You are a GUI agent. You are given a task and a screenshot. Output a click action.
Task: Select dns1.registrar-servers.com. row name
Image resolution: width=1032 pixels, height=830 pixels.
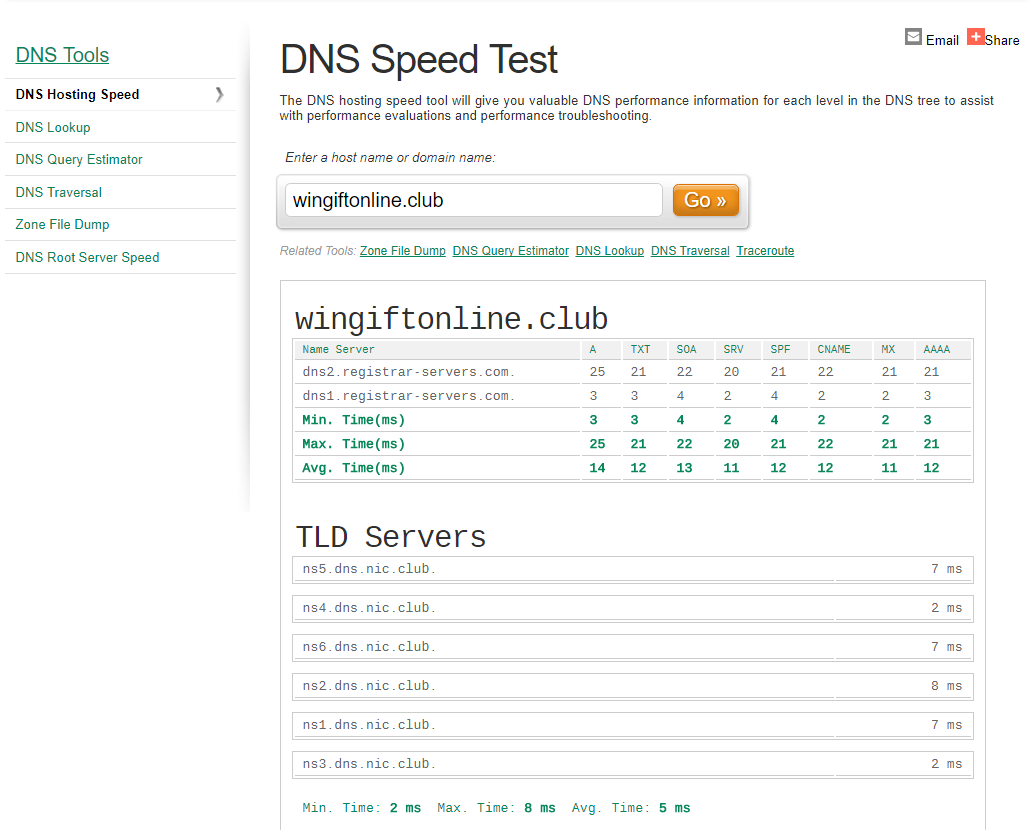(x=408, y=396)
